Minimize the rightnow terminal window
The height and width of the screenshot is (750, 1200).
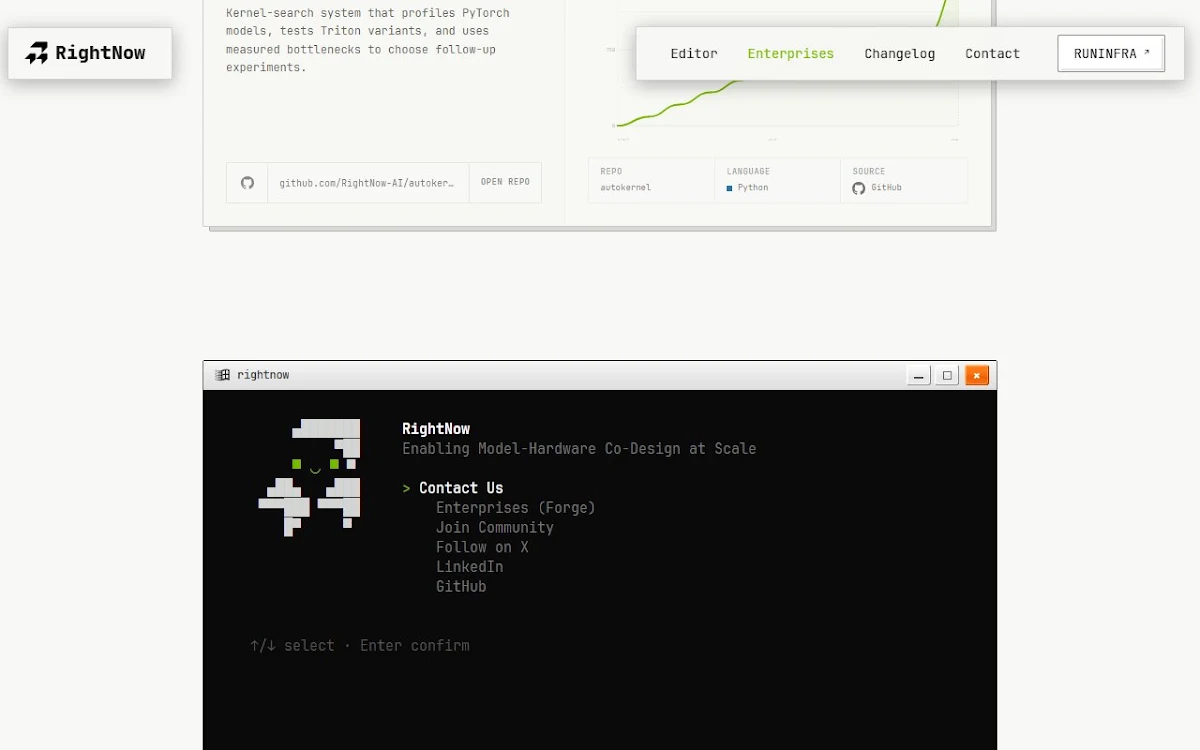(x=919, y=375)
